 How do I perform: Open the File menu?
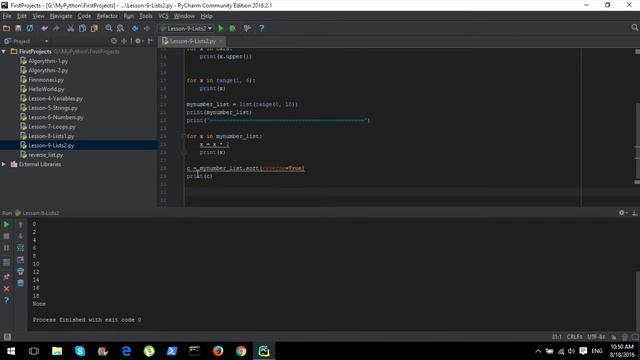[7, 16]
